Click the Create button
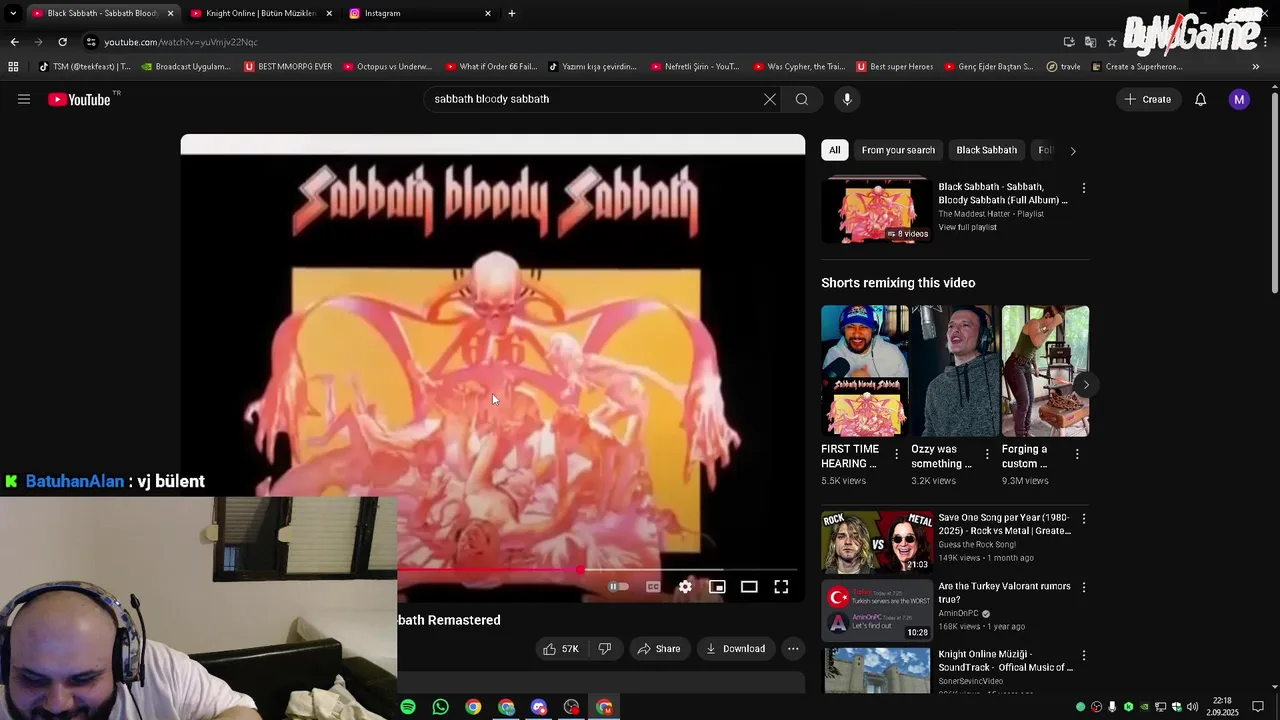 click(1148, 99)
